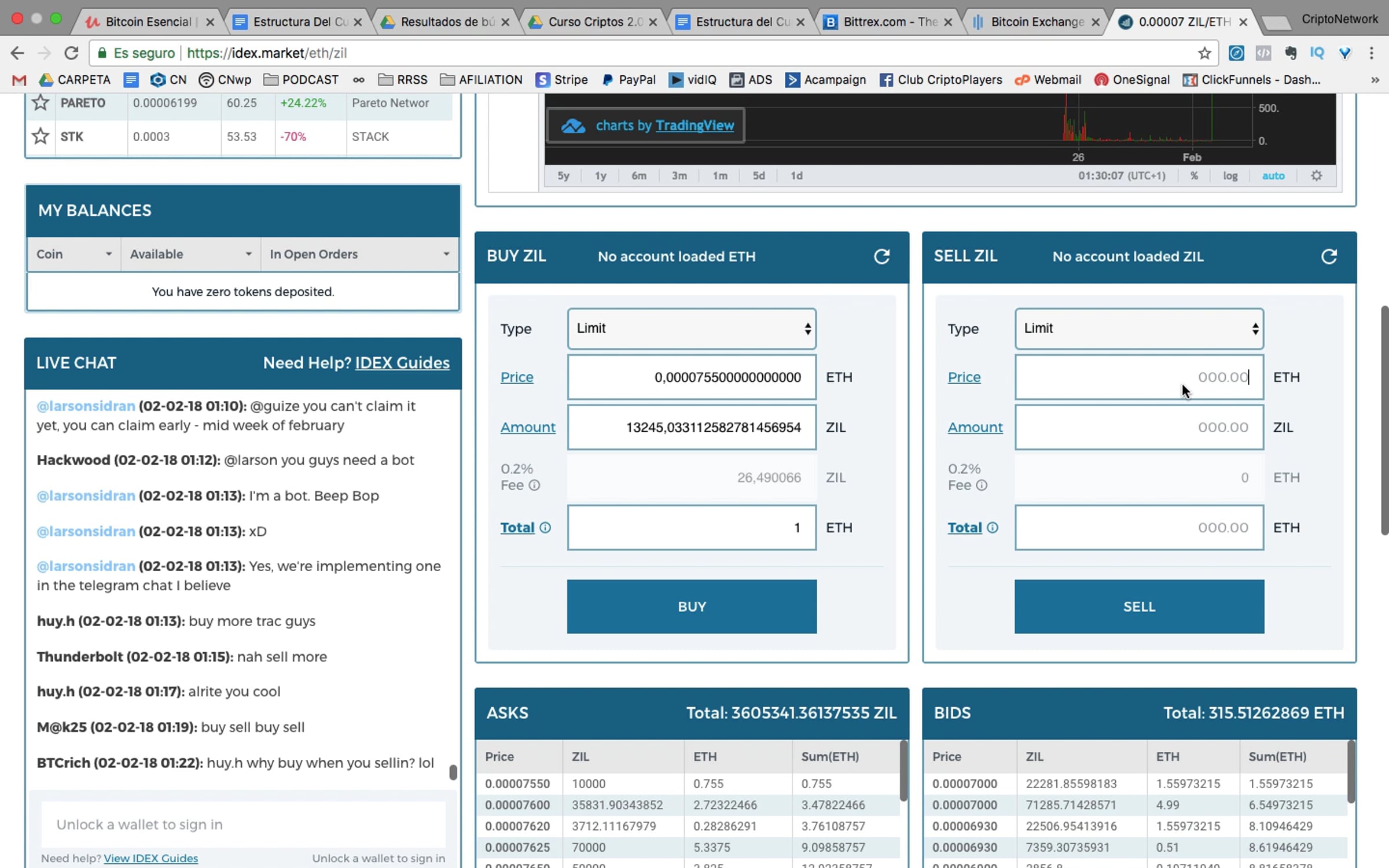Click the Fee info icon in buy panel

coord(535,486)
